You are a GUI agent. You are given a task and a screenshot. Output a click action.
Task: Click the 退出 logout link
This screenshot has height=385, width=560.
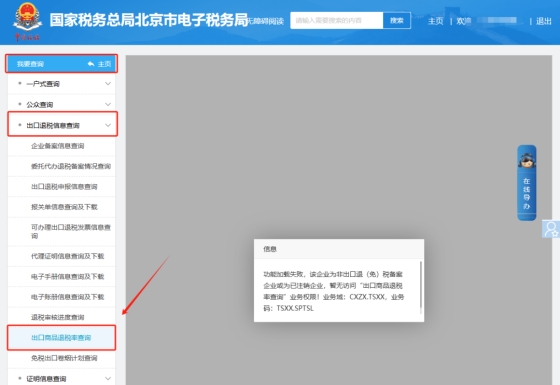(x=544, y=21)
